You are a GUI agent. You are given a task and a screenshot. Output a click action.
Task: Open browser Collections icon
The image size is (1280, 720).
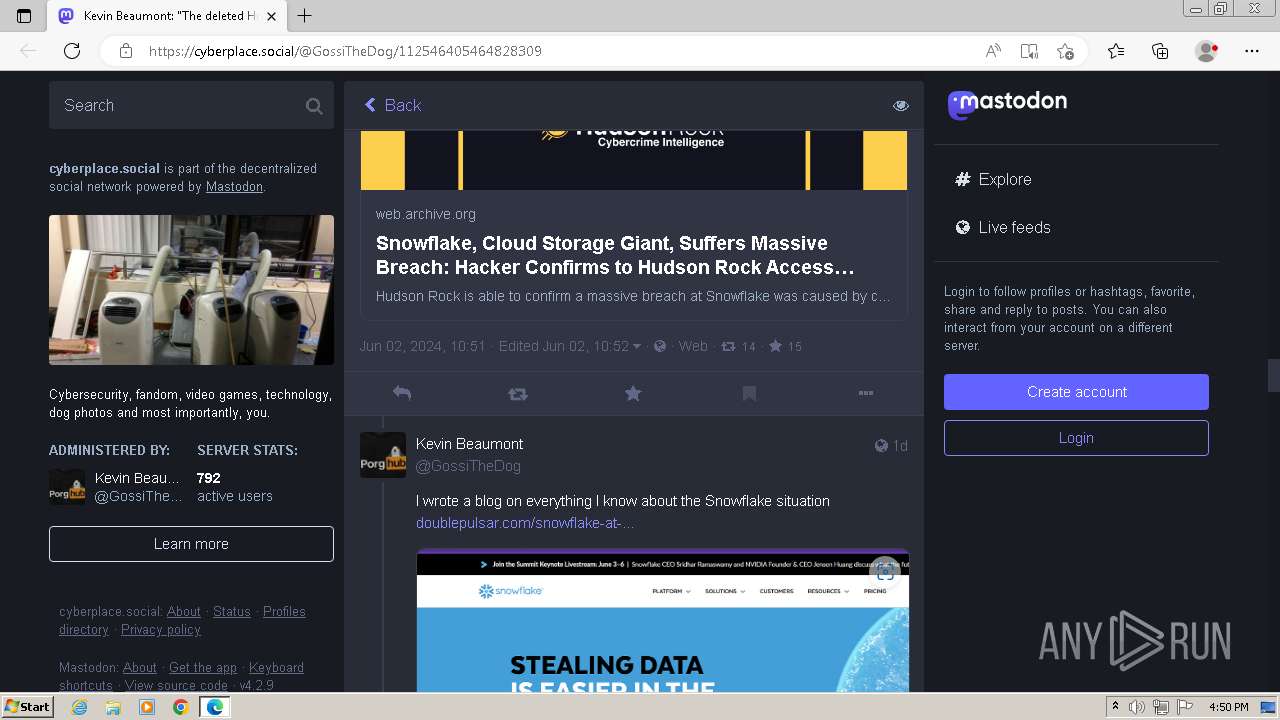tap(1160, 51)
